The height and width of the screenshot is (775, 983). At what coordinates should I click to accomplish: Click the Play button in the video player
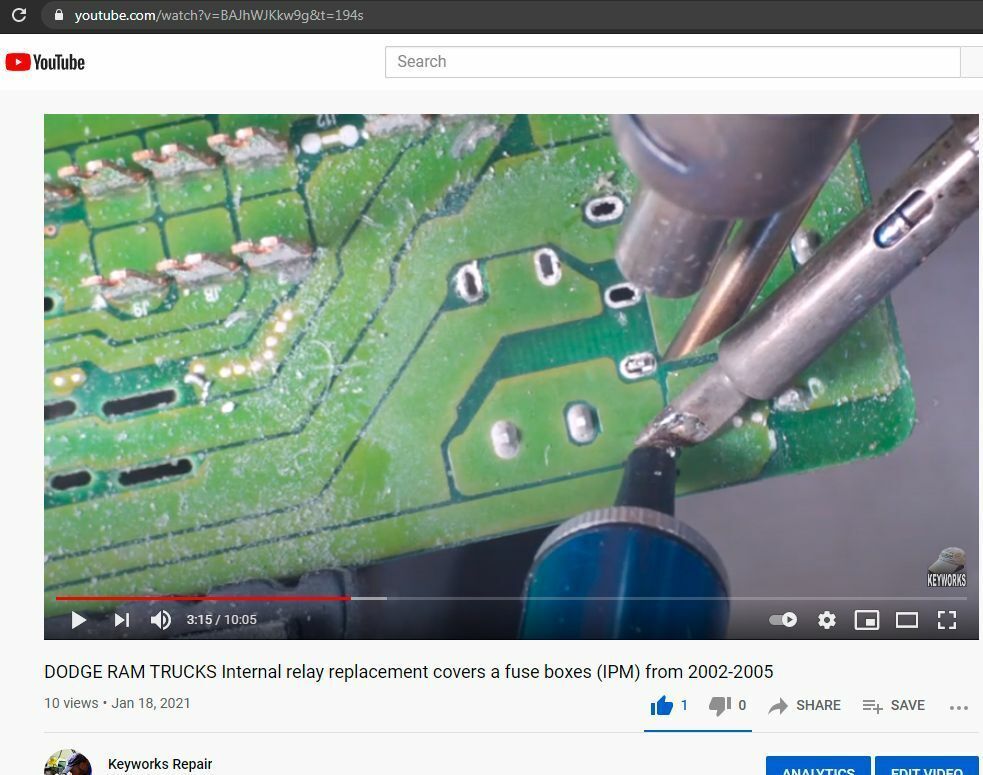coord(78,620)
